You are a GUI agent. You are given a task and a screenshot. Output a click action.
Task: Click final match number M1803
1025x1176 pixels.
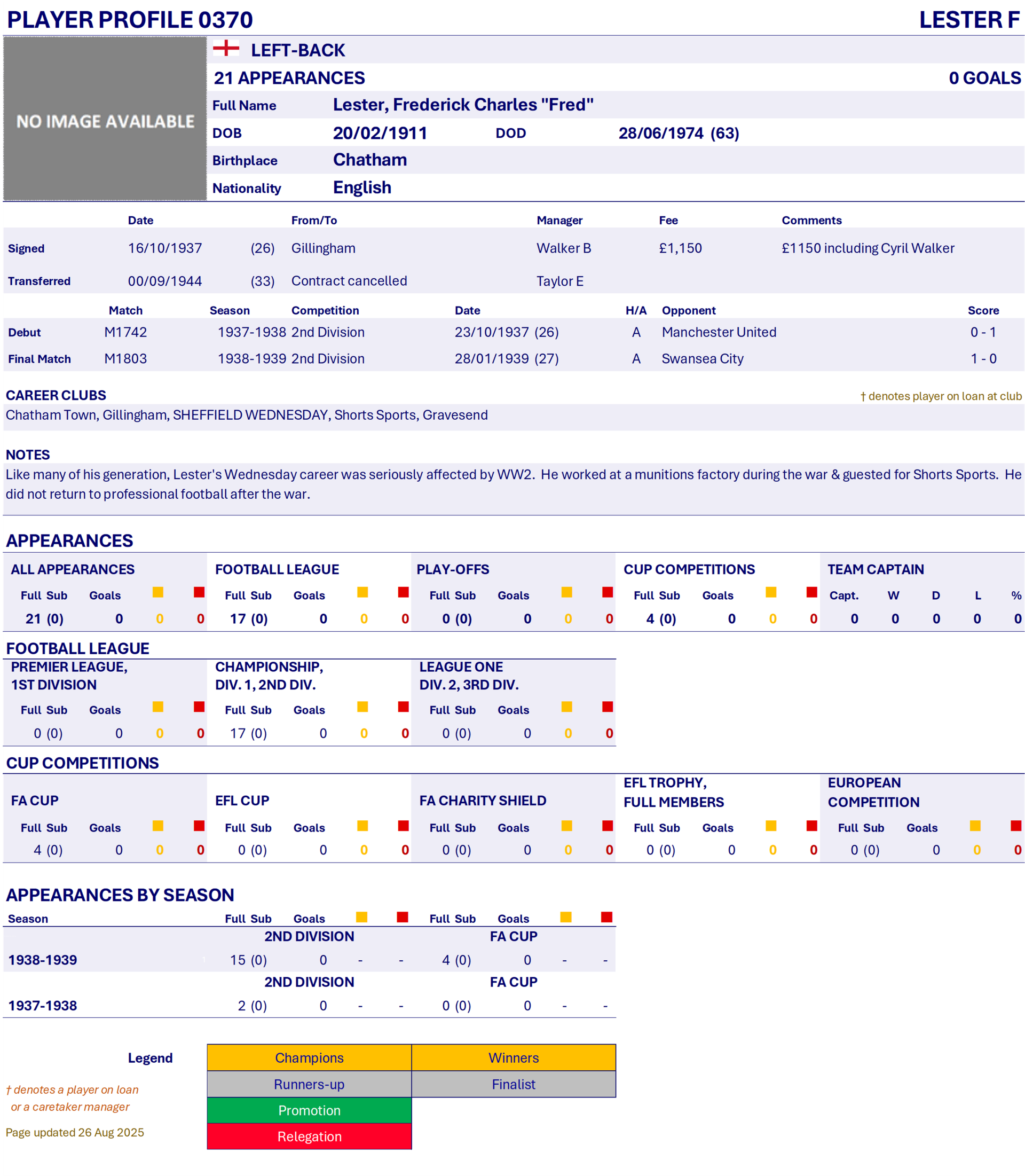click(125, 359)
